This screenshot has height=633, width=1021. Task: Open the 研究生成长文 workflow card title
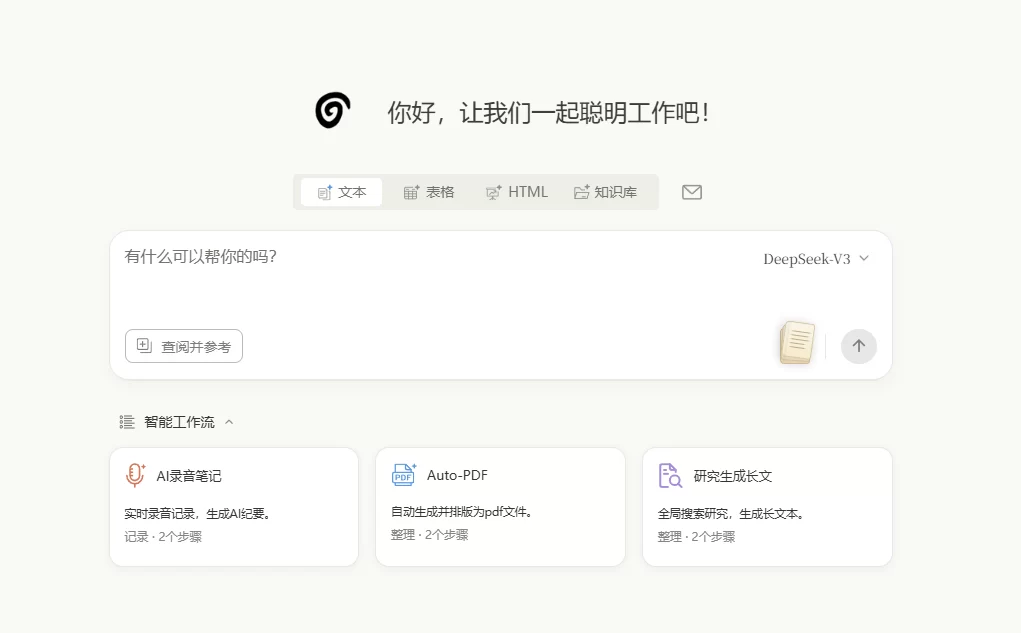click(733, 476)
